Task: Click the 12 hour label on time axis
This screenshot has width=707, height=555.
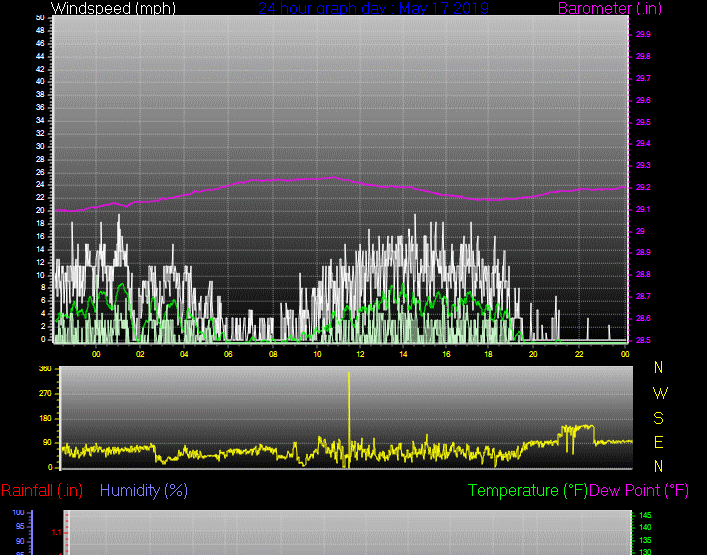Action: (x=360, y=354)
